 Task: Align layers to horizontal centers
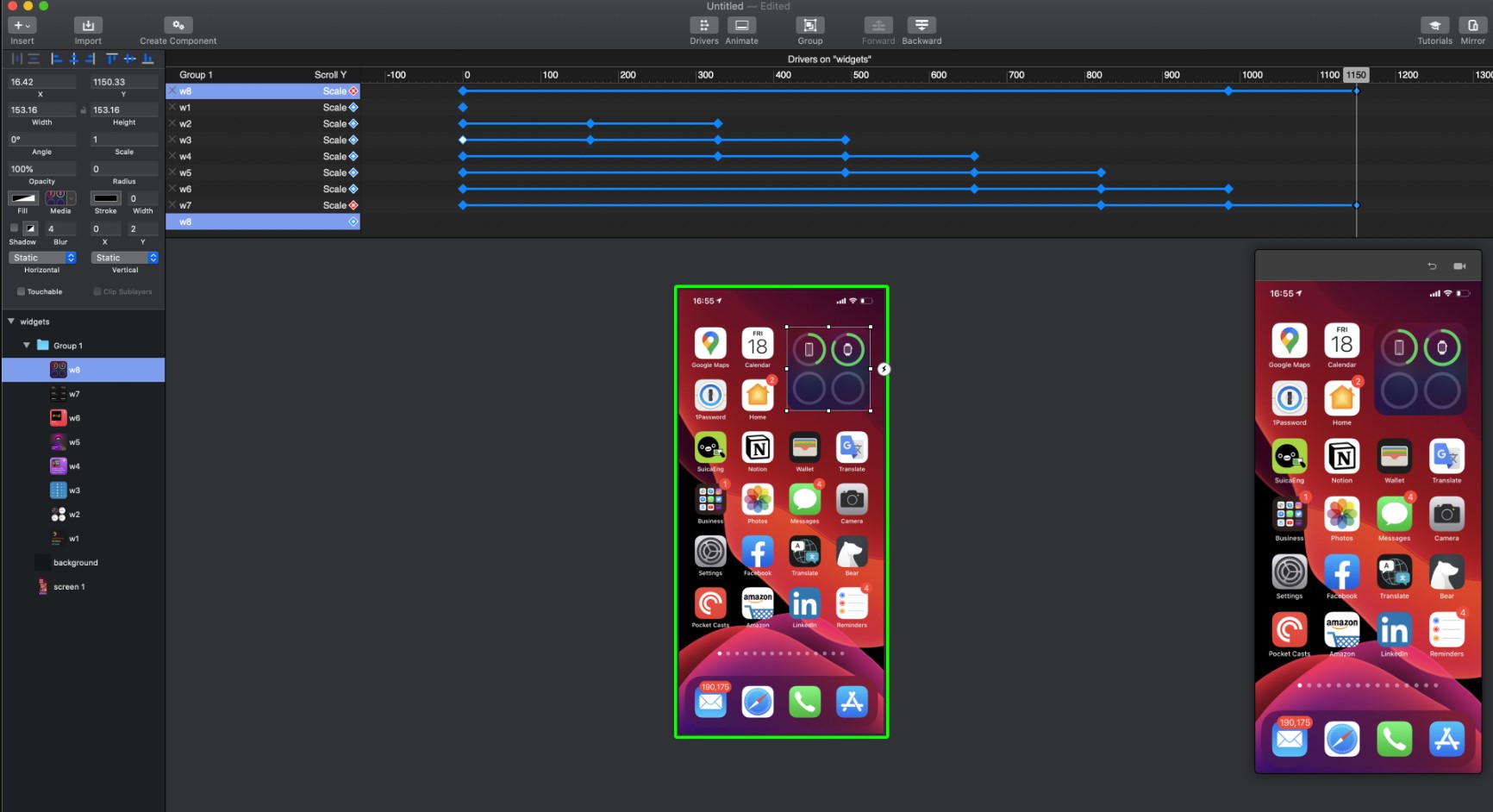pyautogui.click(x=73, y=59)
